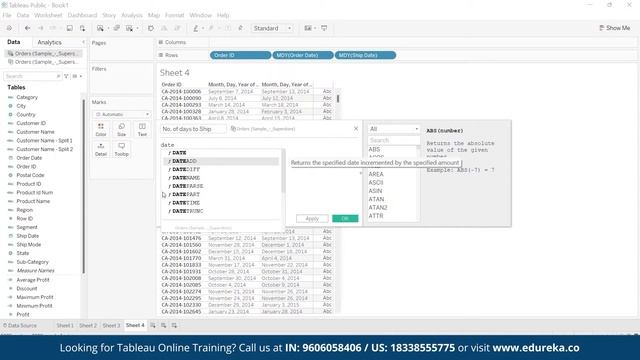Close the calculated field editor
This screenshot has height=360, width=640.
pos(356,129)
